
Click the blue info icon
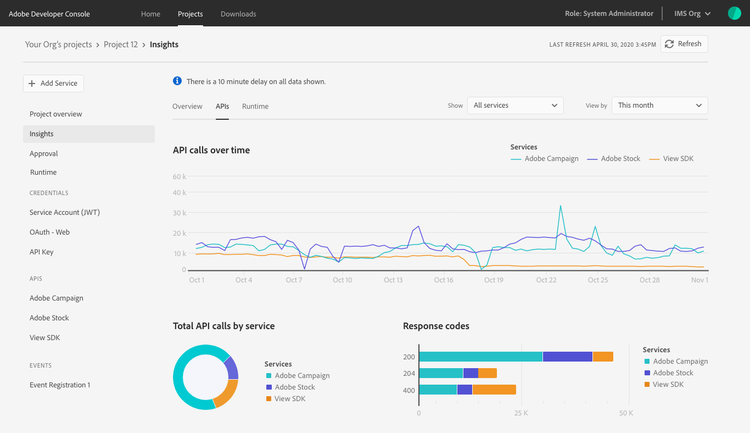coord(177,81)
